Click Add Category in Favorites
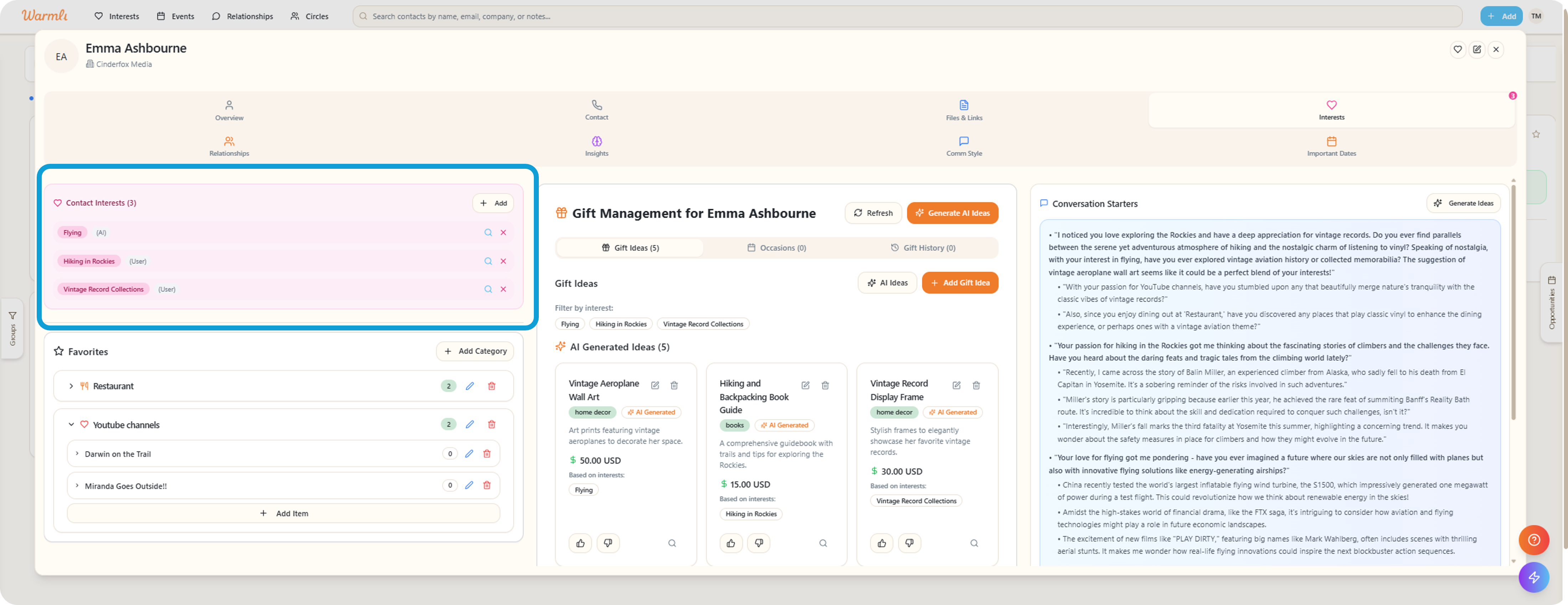The width and height of the screenshot is (1568, 605). 475,351
